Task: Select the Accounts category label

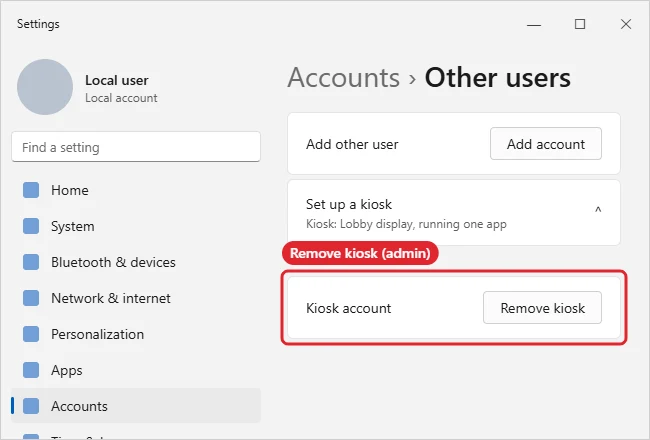Action: tap(79, 406)
